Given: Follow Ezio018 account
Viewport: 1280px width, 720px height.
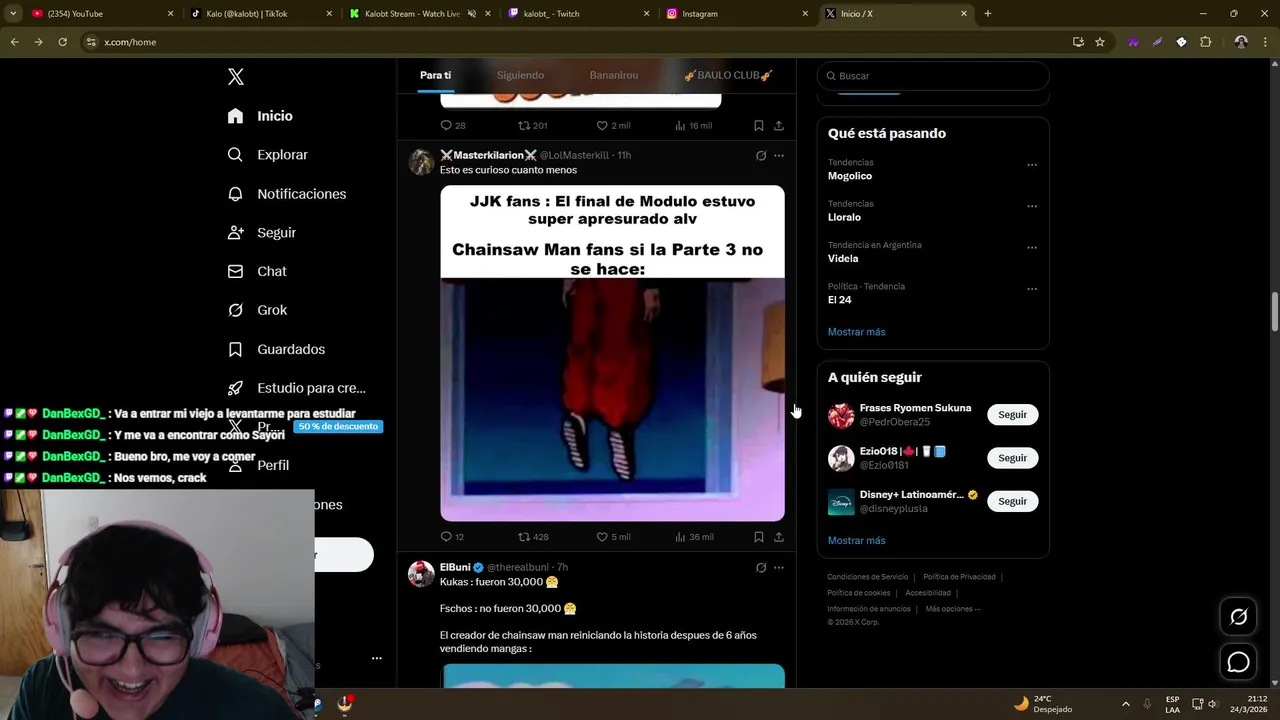Looking at the screenshot, I should (x=1012, y=458).
